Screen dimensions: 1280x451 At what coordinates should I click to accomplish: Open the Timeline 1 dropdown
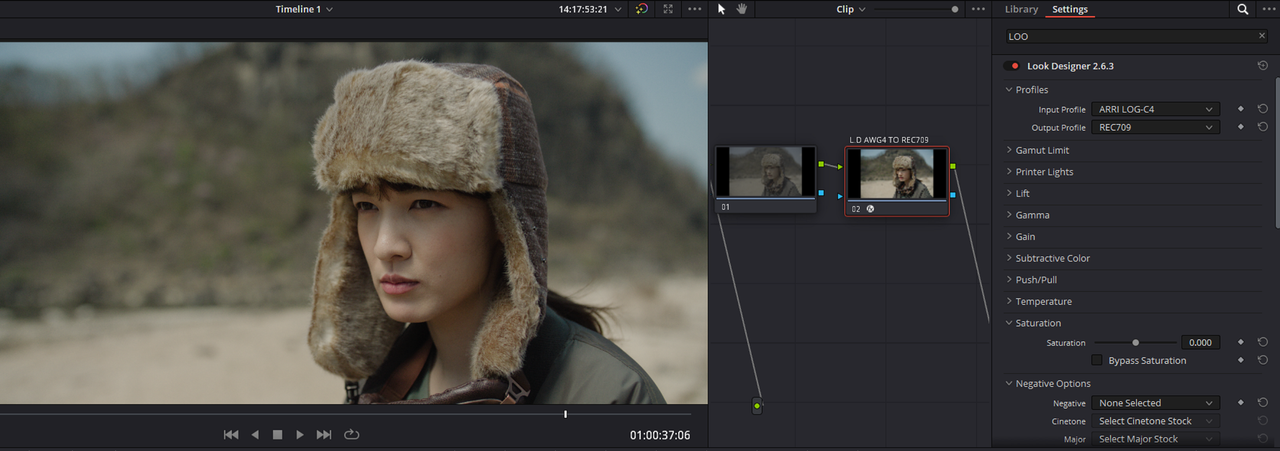tap(305, 9)
